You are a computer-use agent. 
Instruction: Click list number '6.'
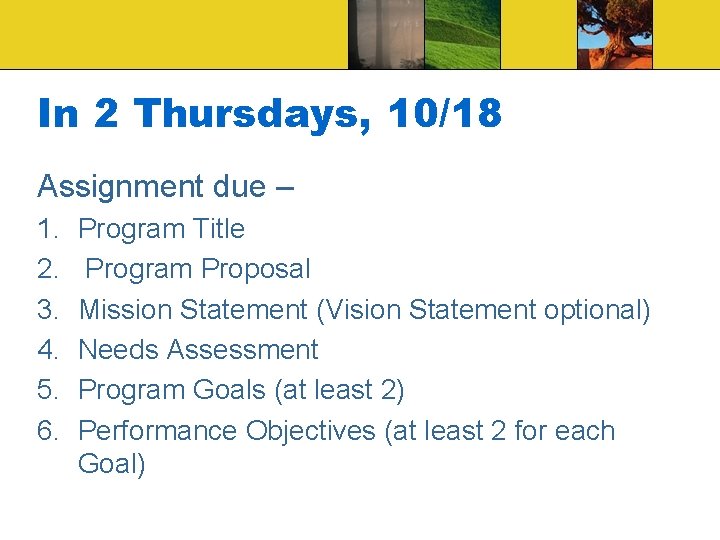(48, 431)
